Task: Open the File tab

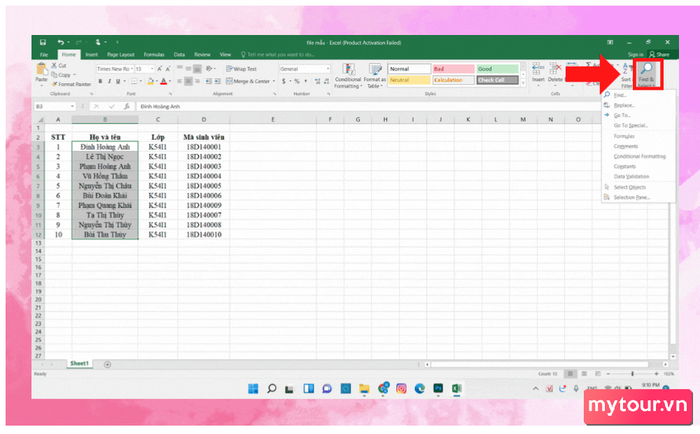Action: pyautogui.click(x=44, y=54)
